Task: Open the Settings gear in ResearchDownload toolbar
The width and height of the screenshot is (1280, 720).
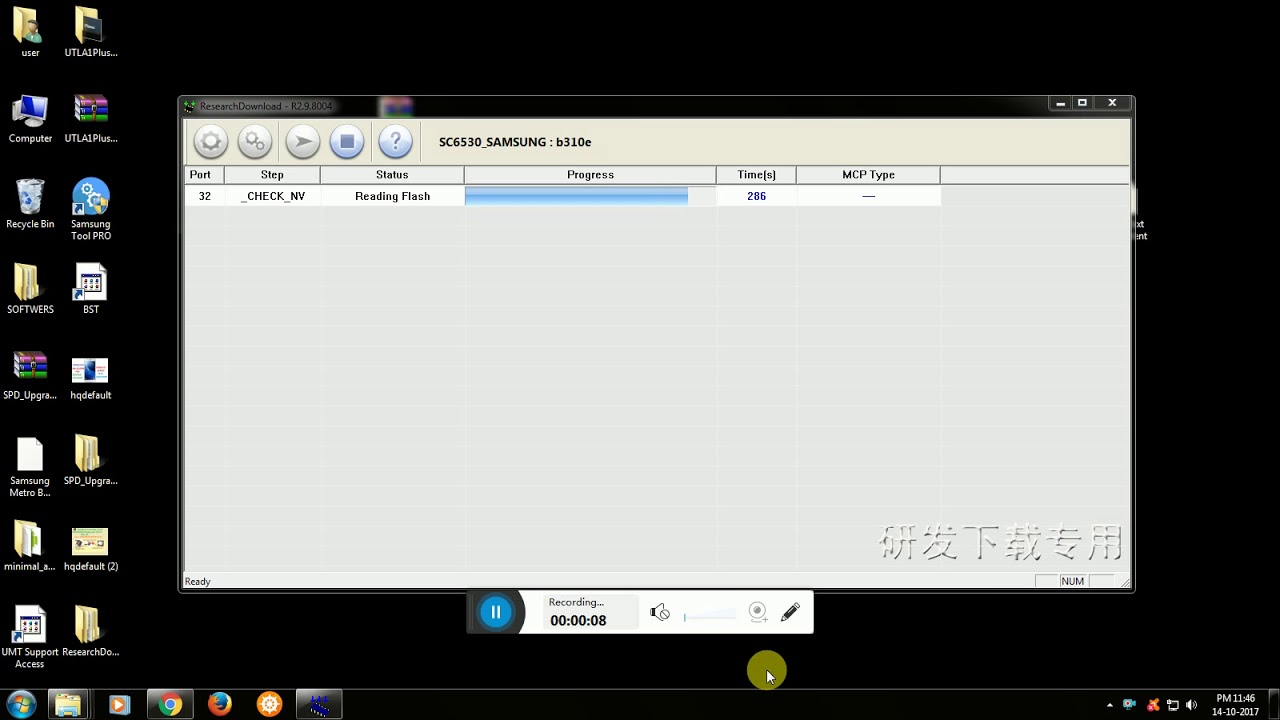Action: [x=211, y=142]
